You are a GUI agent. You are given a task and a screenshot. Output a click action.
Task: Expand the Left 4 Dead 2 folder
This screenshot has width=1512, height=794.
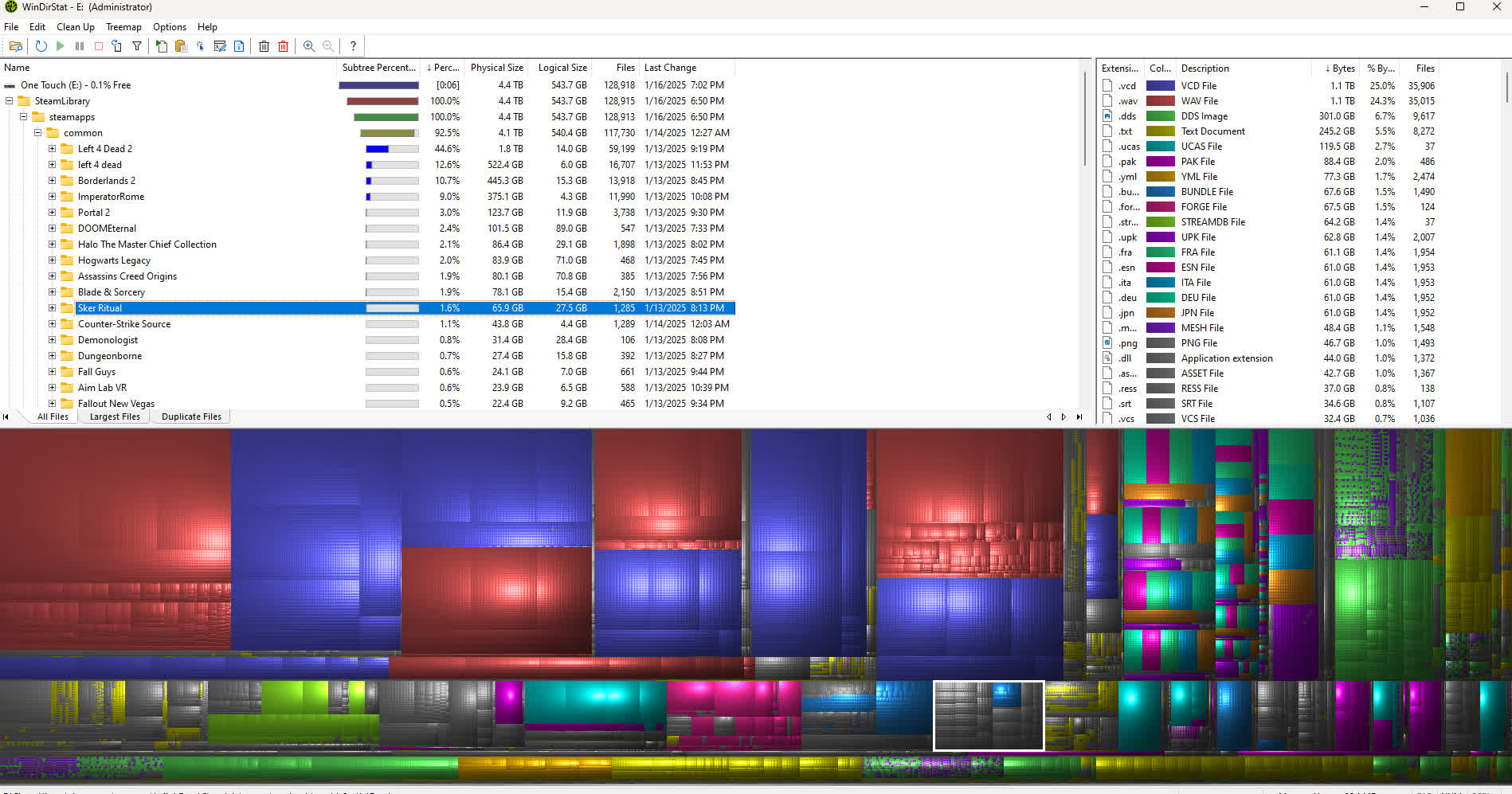(50, 148)
